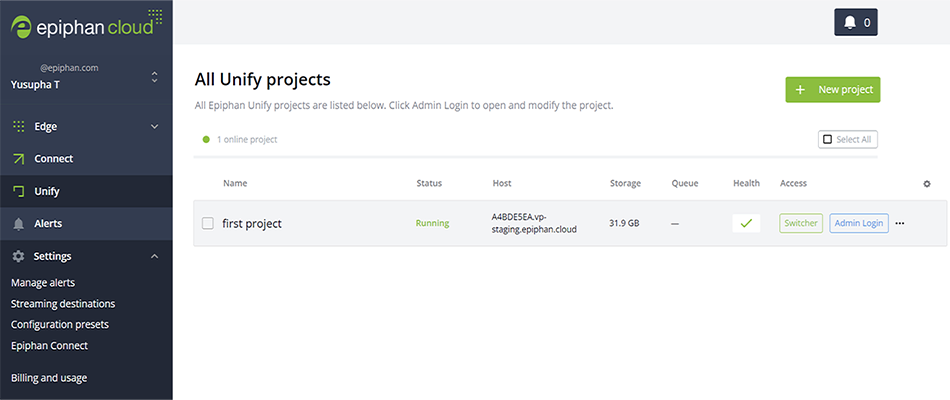
Task: Tick the checkbox for first project
Action: (208, 224)
